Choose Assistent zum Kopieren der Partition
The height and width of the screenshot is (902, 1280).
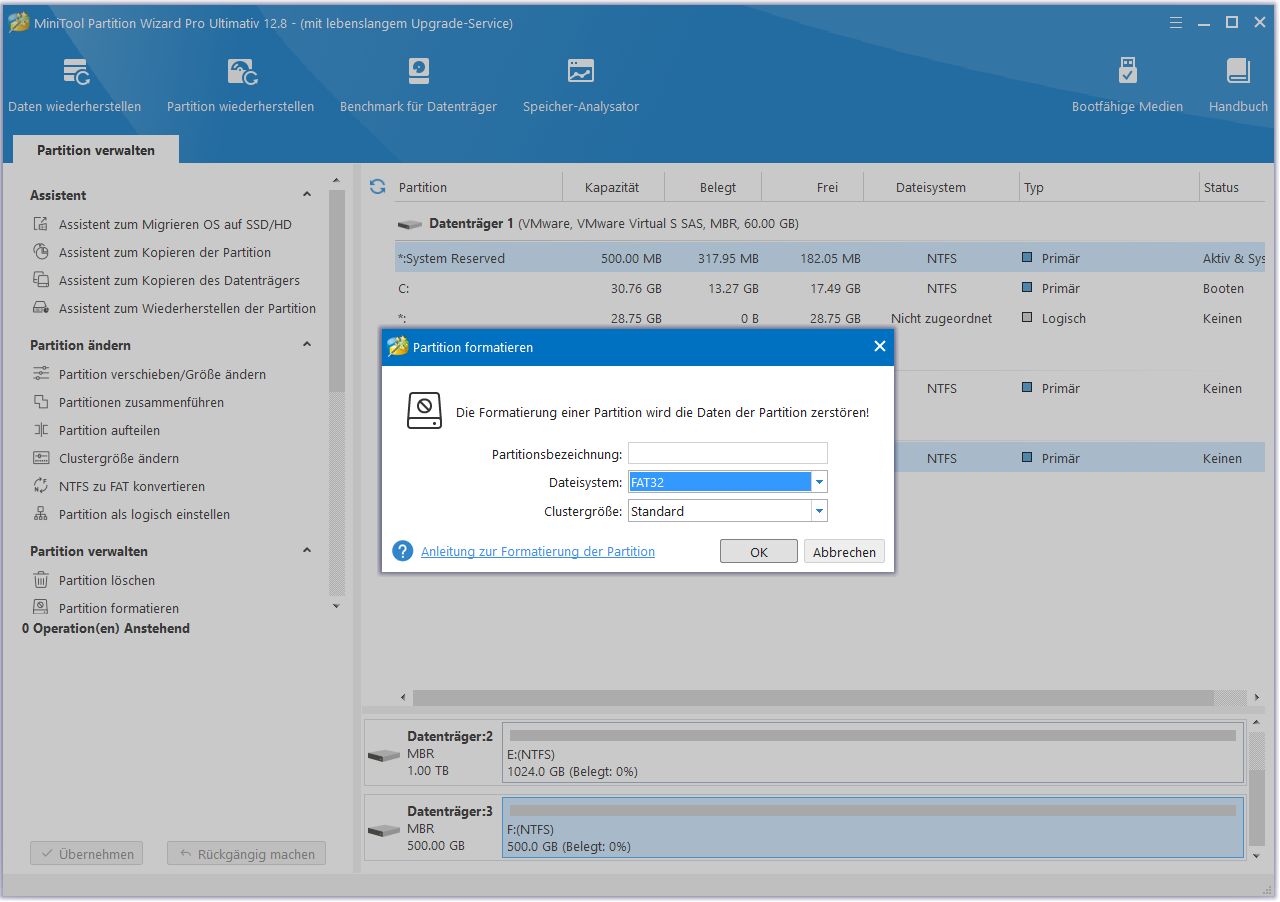coord(165,253)
